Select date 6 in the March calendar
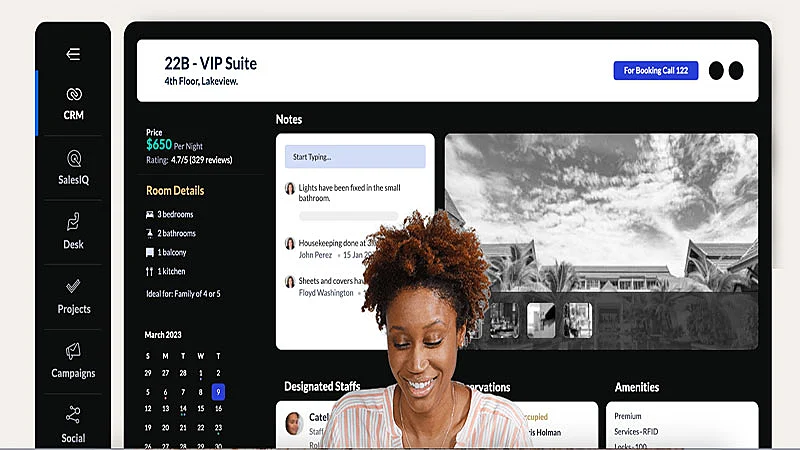The height and width of the screenshot is (450, 800). [165, 392]
